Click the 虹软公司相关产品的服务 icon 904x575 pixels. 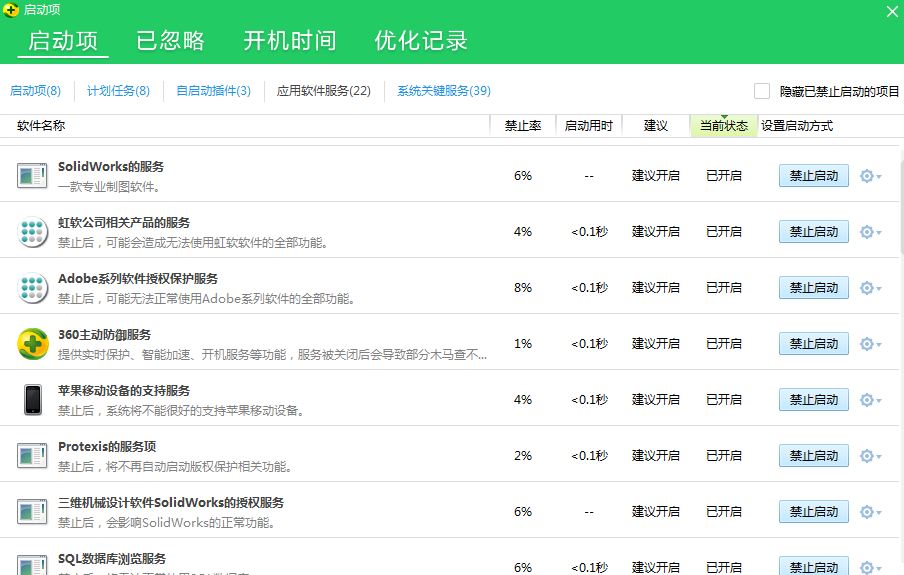pos(32,232)
